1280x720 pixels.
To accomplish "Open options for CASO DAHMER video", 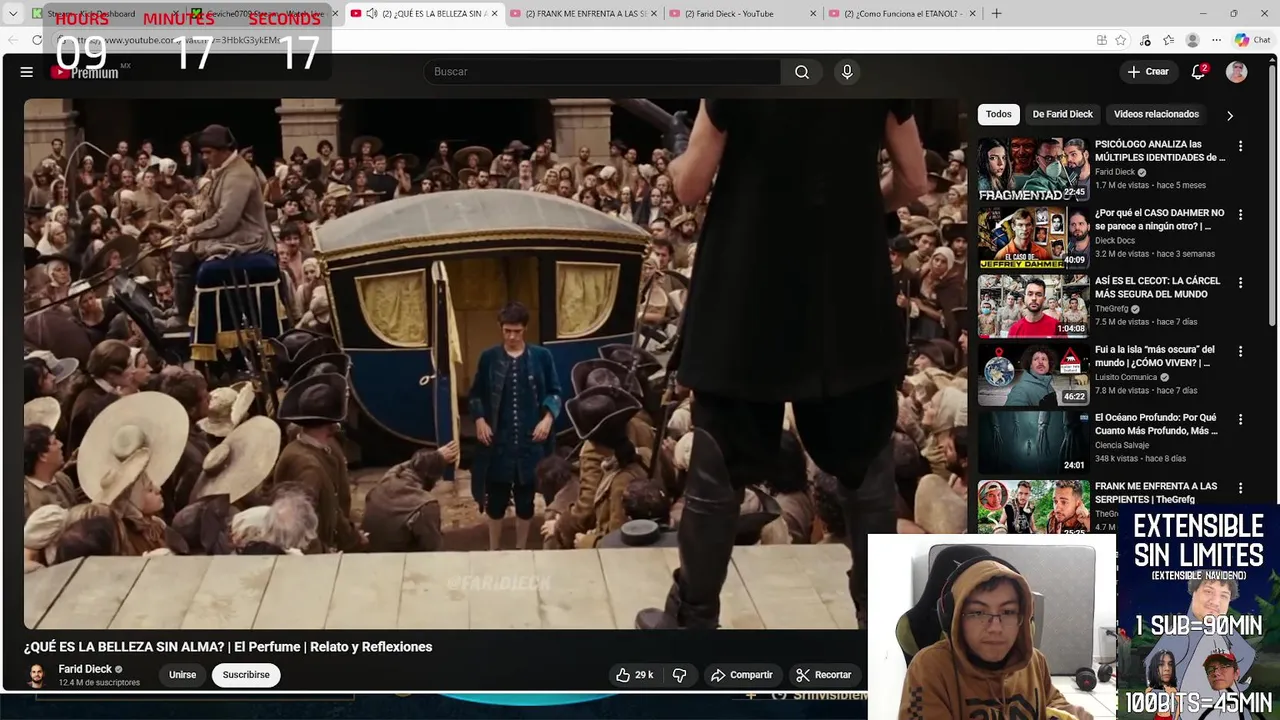I will point(1240,215).
